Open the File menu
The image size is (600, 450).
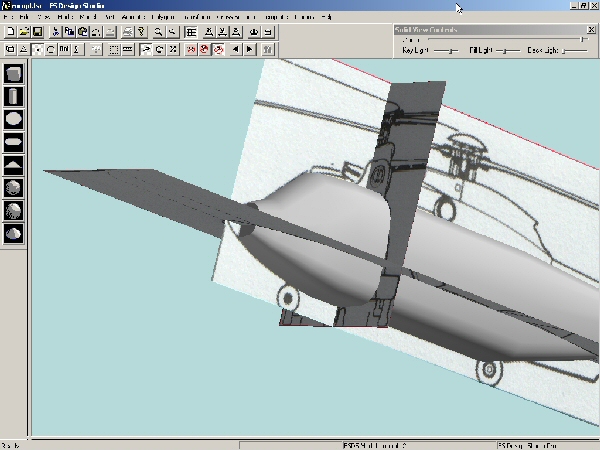tap(11, 17)
